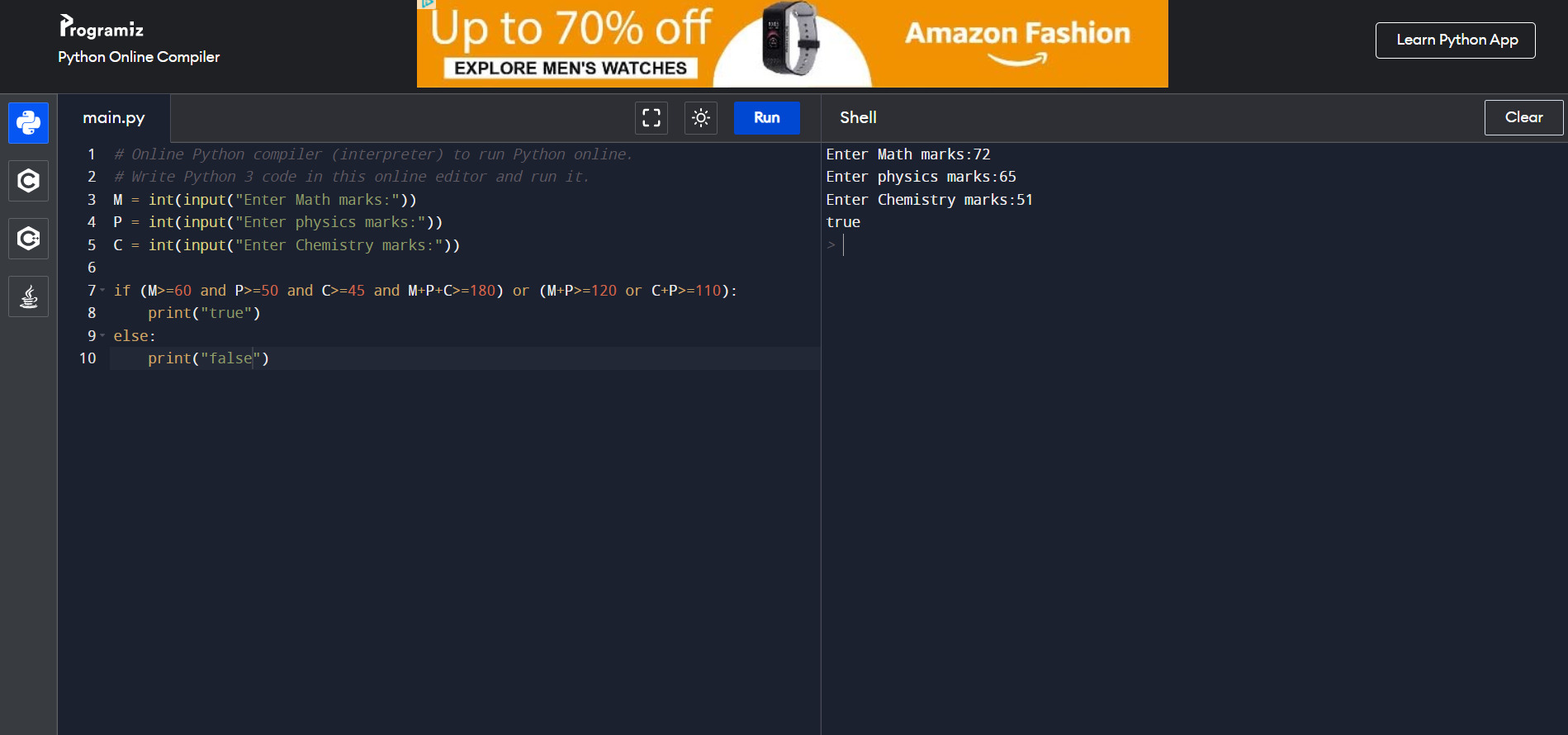Viewport: 1568px width, 735px height.
Task: Select the main.py tab
Action: tap(114, 118)
